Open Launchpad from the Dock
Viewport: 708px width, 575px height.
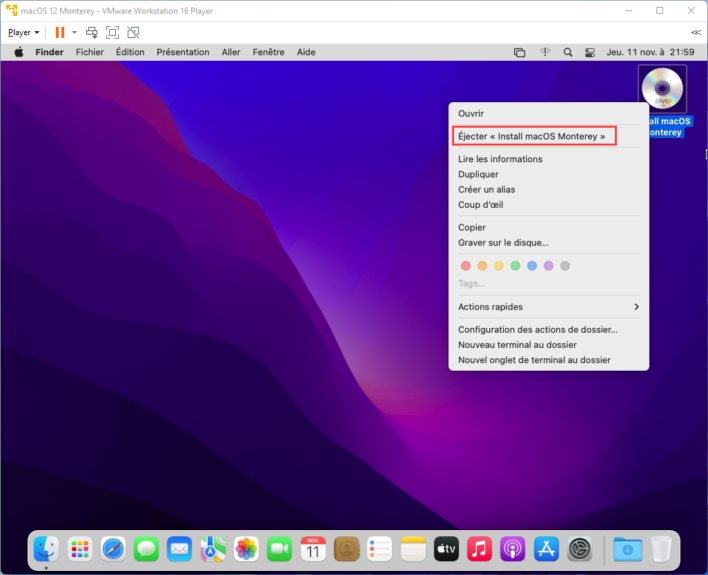[x=80, y=549]
